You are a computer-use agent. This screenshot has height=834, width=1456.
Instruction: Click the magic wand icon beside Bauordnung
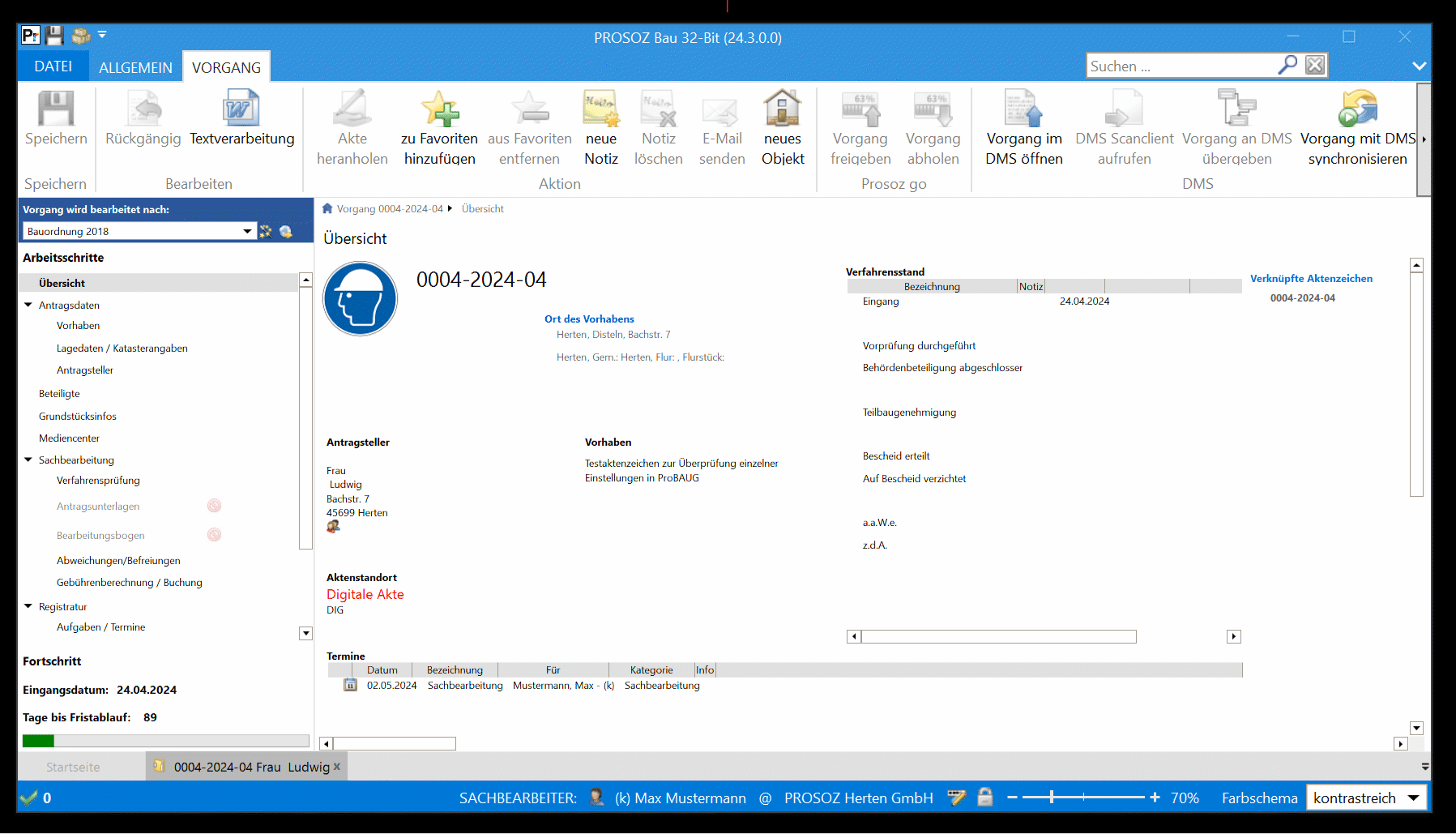click(266, 231)
